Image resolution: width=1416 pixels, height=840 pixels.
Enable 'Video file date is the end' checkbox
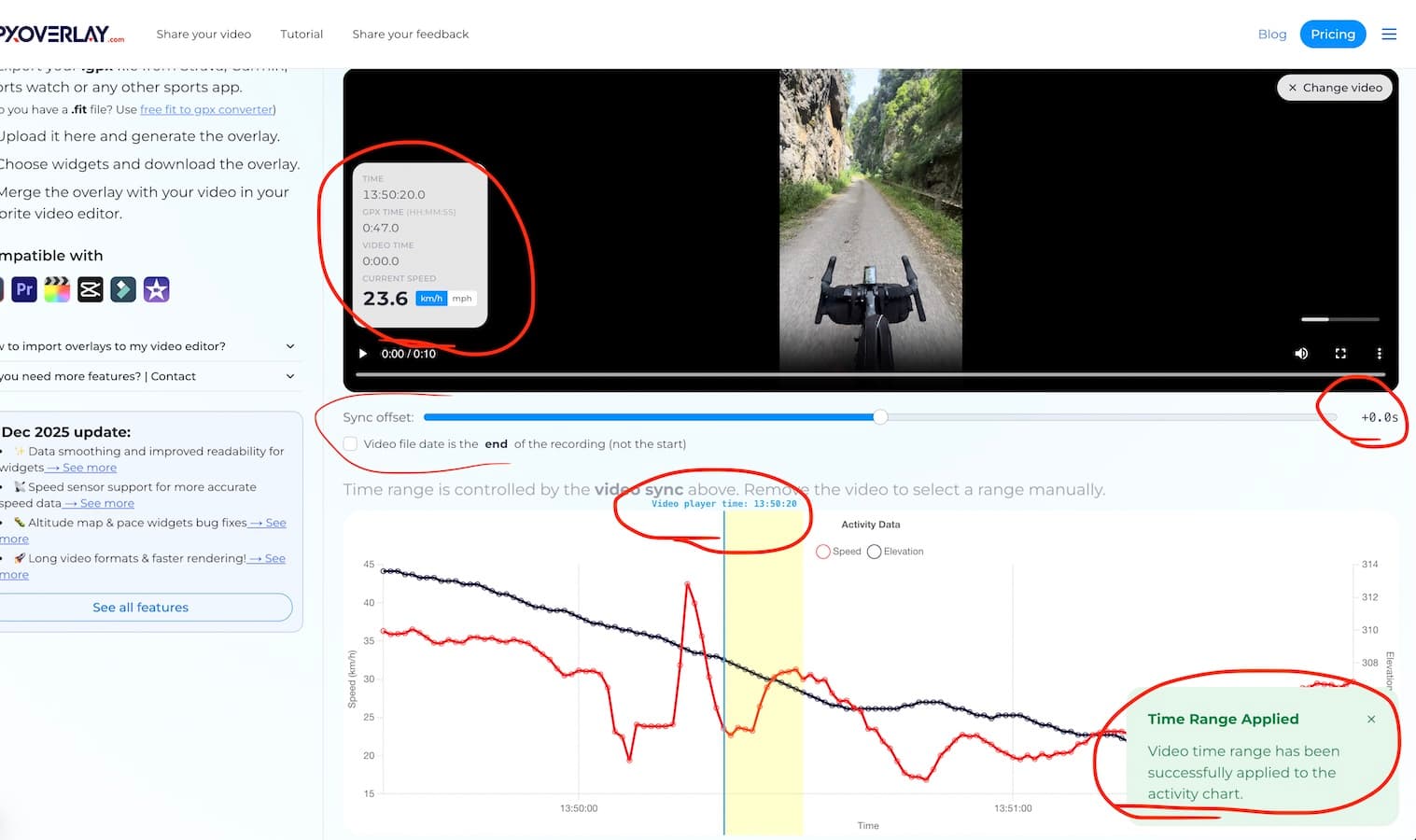coord(350,444)
